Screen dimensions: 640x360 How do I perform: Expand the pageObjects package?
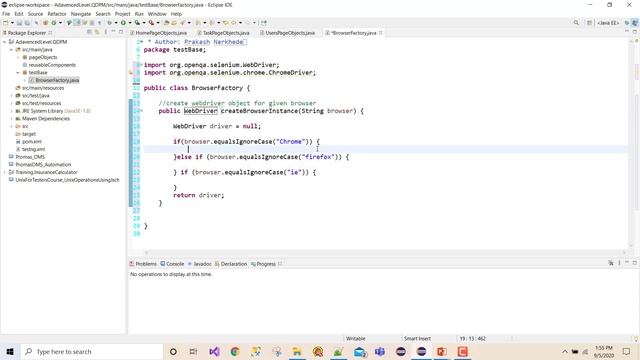(18, 57)
